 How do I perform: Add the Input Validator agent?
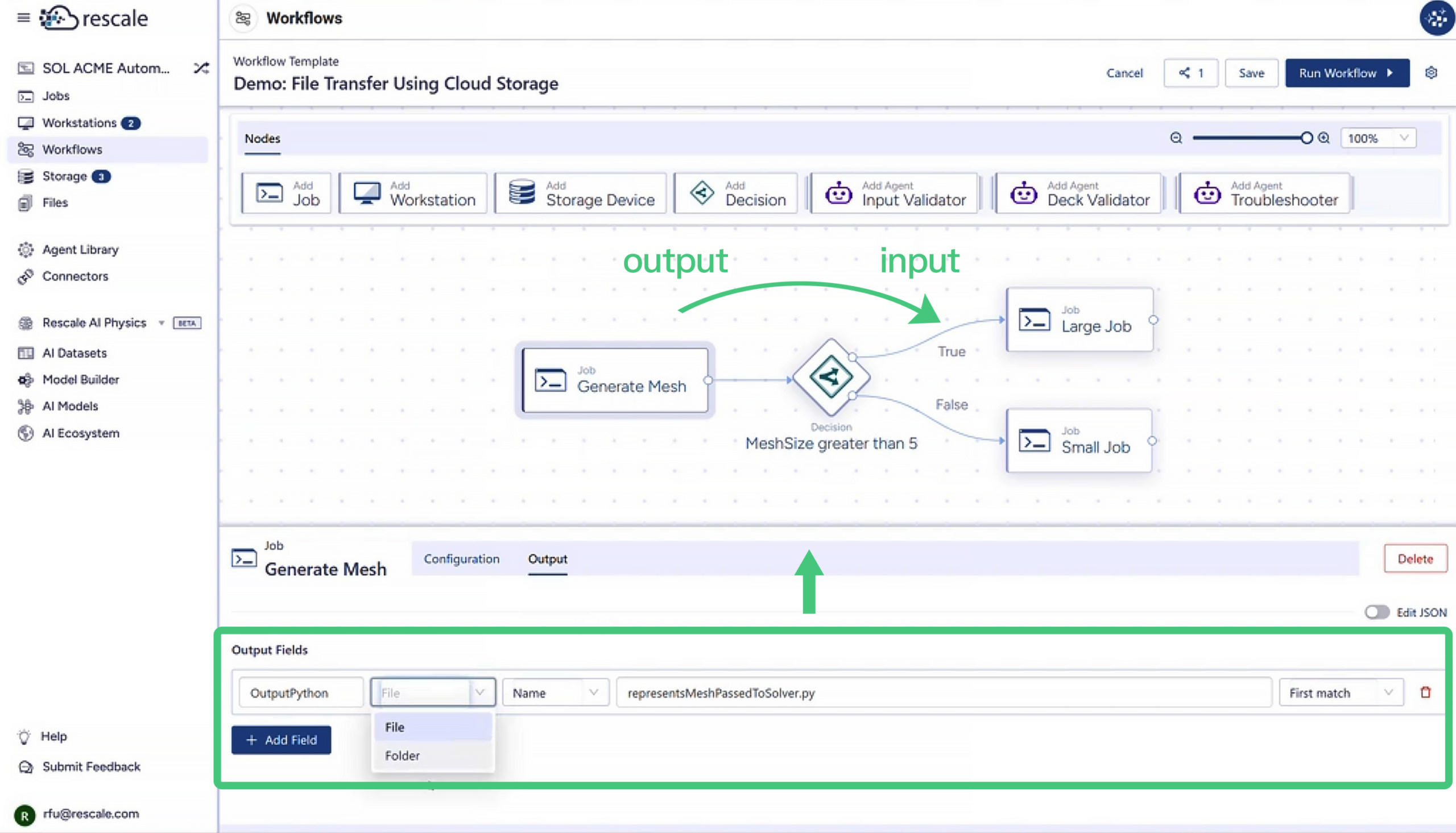click(894, 193)
